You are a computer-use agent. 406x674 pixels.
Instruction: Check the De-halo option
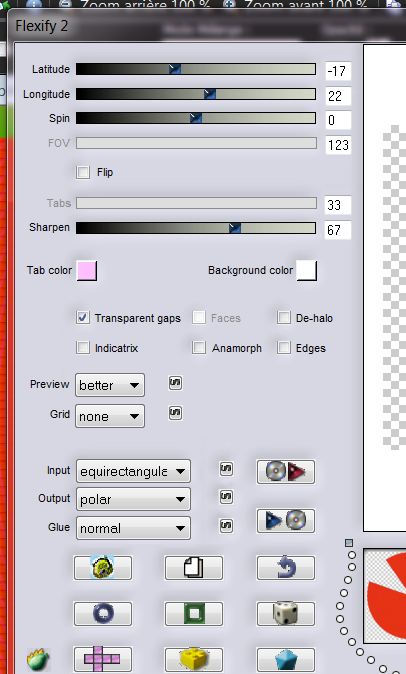click(284, 318)
